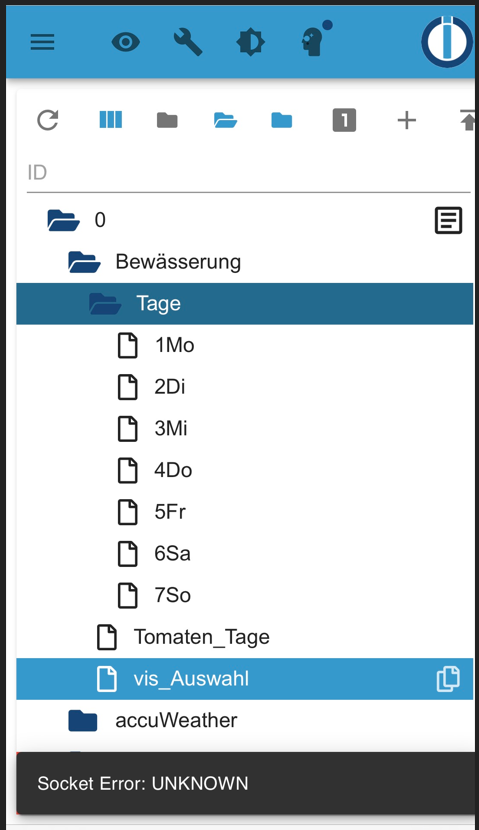Image resolution: width=479 pixels, height=830 pixels.
Task: Copy the vis_Auswahl object ID
Action: tap(448, 679)
